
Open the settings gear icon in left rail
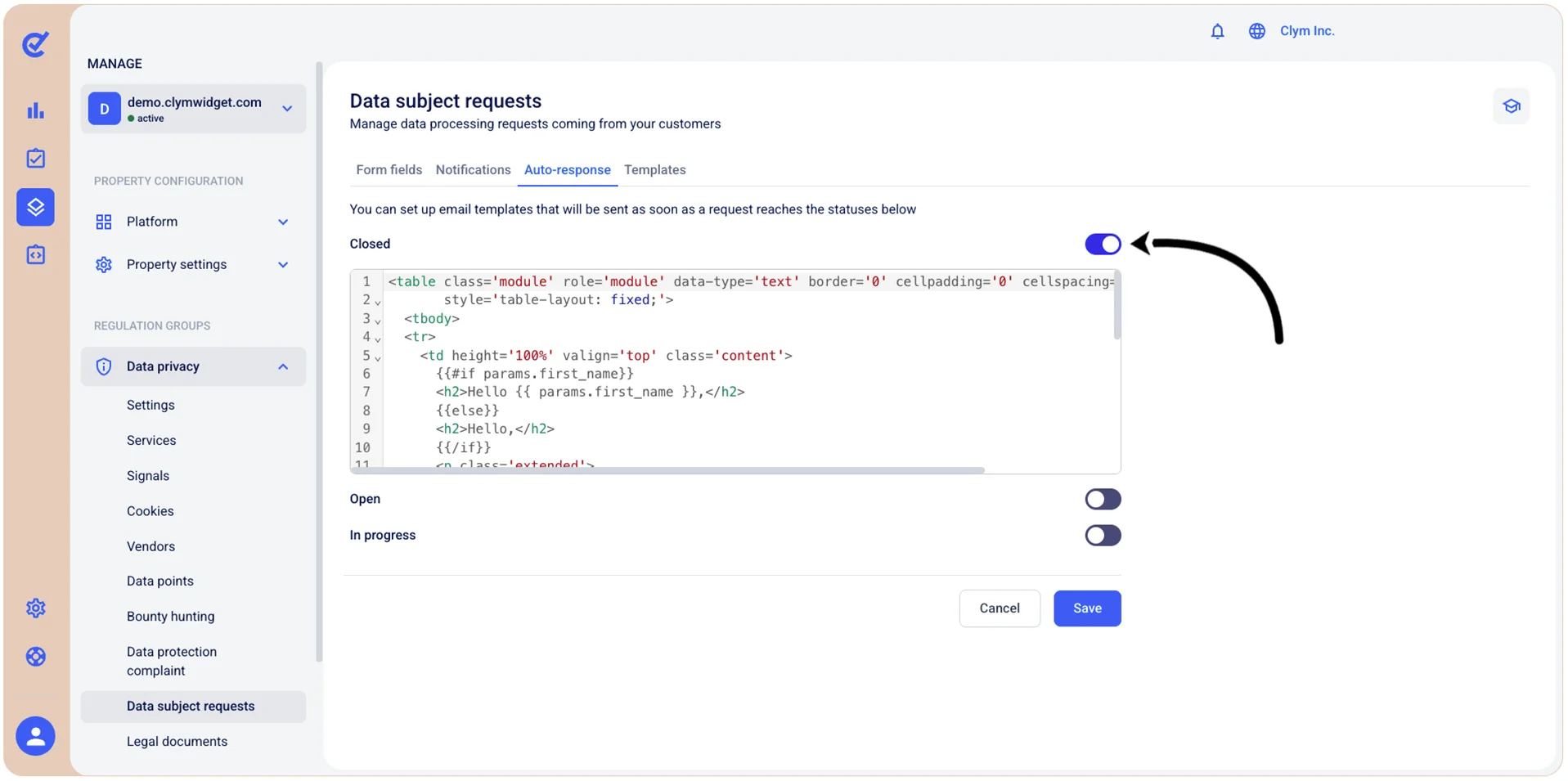click(x=35, y=608)
